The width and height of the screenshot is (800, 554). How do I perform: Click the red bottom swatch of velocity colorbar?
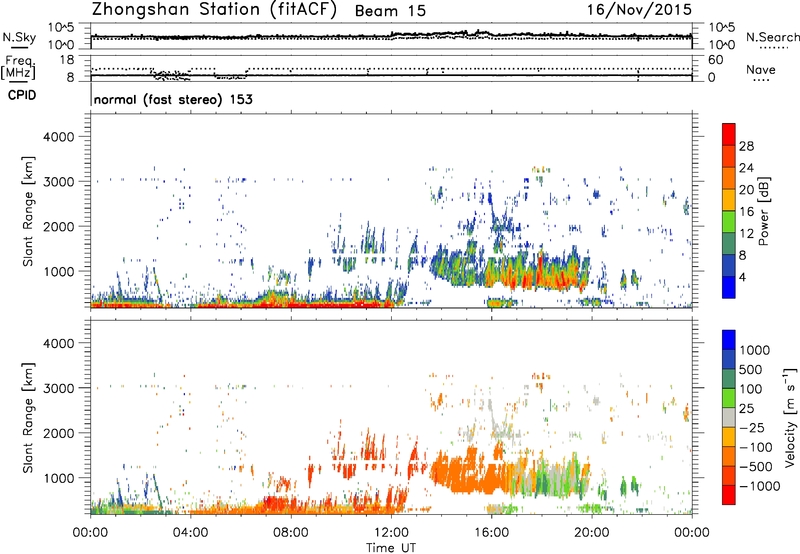[x=729, y=495]
